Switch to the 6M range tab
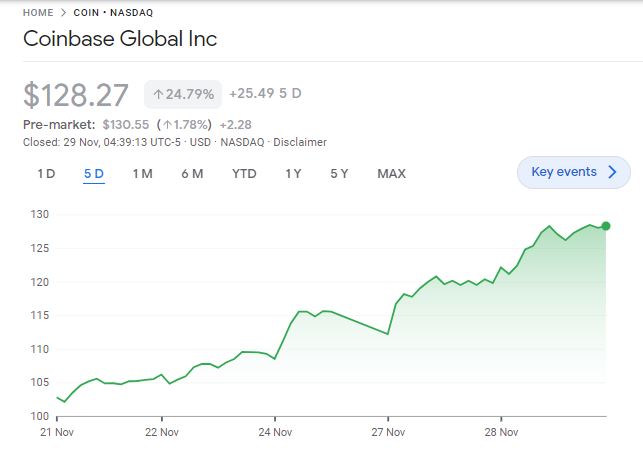This screenshot has width=643, height=453. pyautogui.click(x=192, y=173)
